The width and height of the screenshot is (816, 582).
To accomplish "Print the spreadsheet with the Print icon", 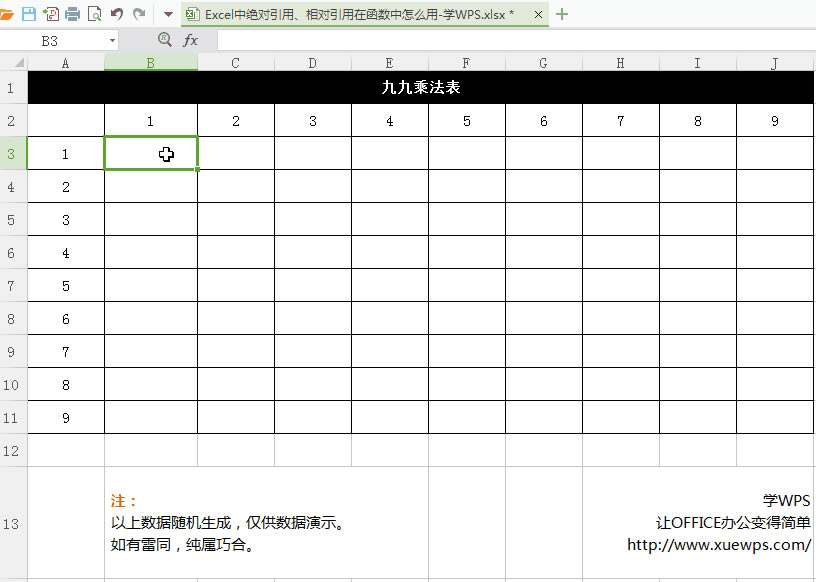I will click(x=72, y=14).
